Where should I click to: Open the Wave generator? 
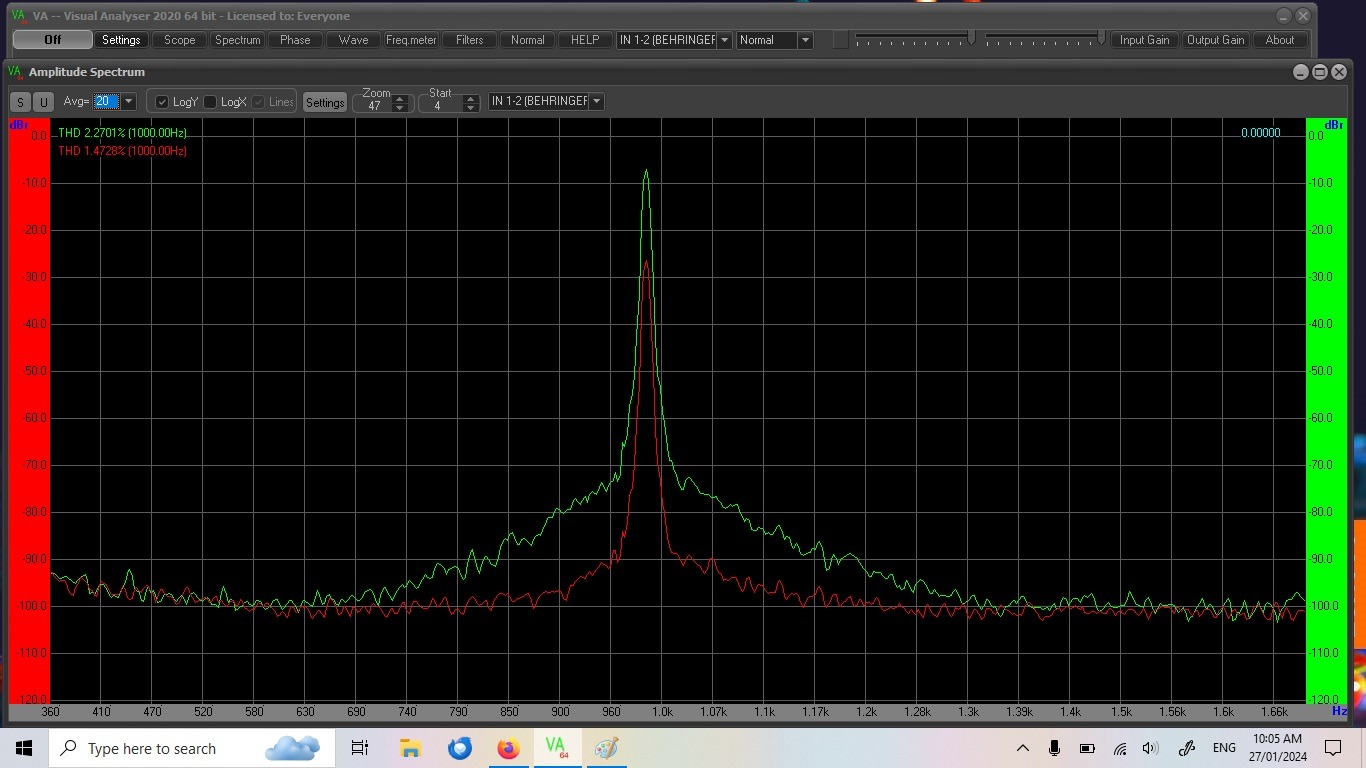coord(353,40)
